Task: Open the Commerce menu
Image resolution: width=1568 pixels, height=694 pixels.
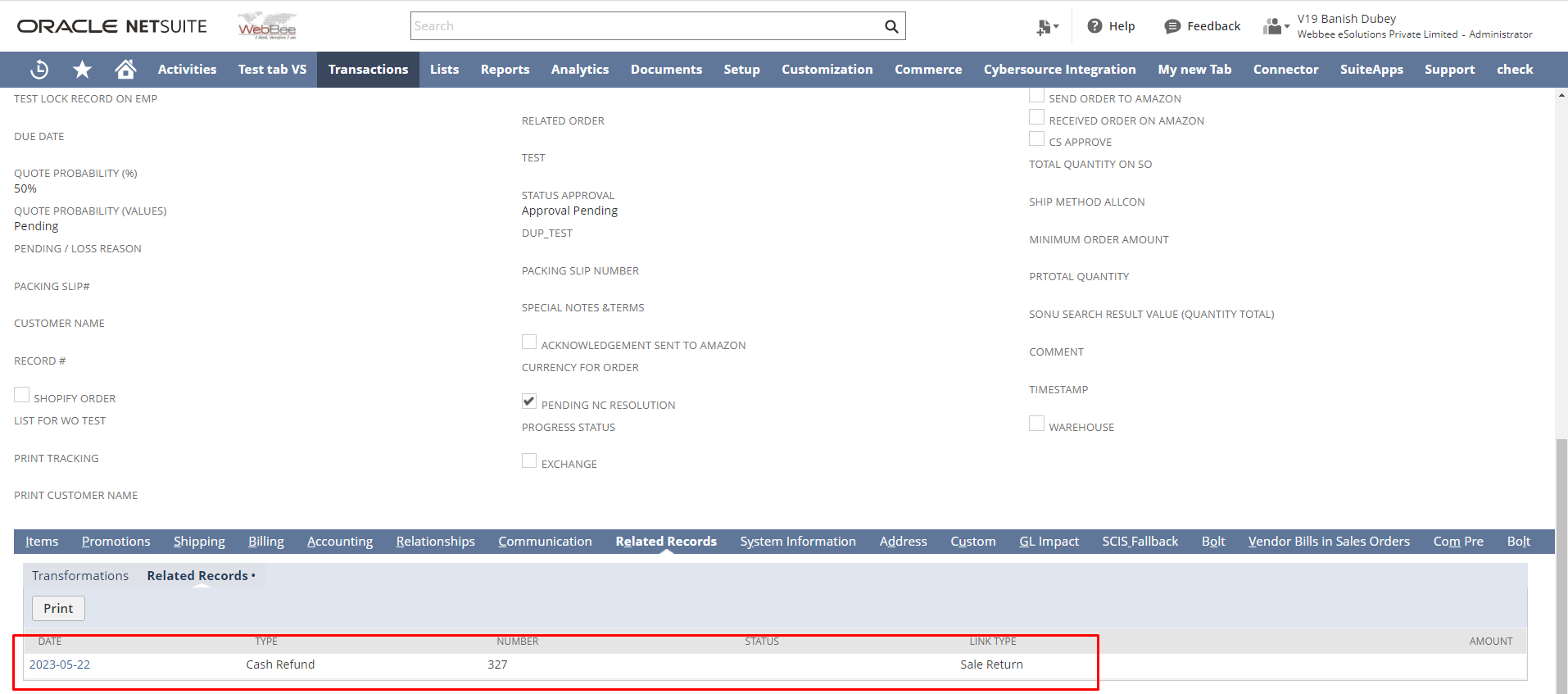Action: point(928,70)
